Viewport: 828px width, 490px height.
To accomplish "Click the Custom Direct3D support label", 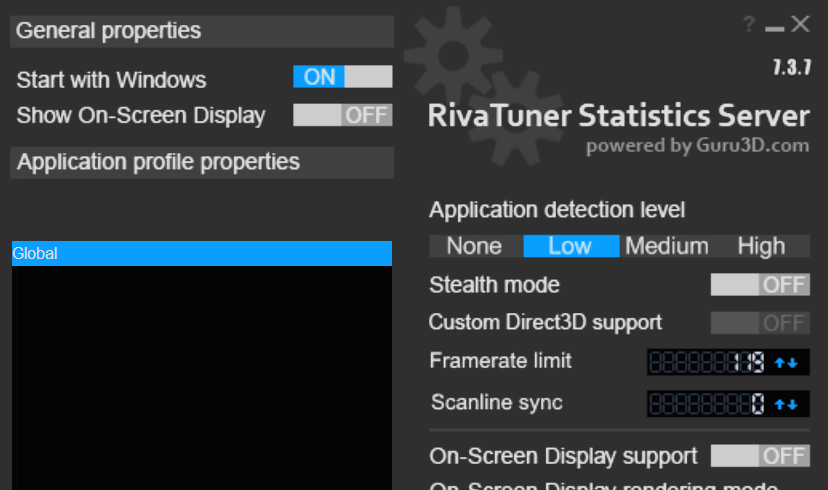I will click(545, 323).
